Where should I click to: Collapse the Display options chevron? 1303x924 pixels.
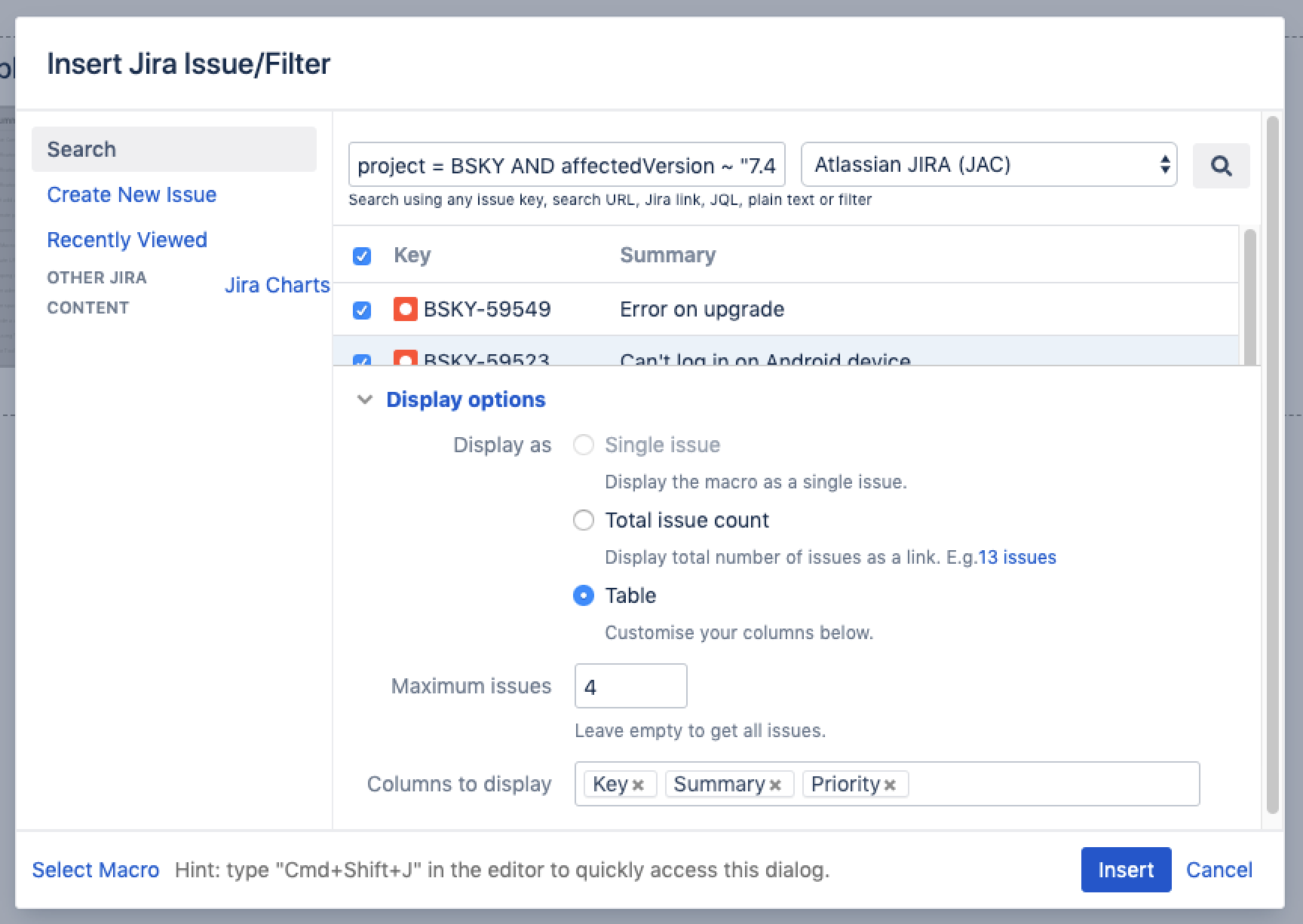(x=365, y=399)
